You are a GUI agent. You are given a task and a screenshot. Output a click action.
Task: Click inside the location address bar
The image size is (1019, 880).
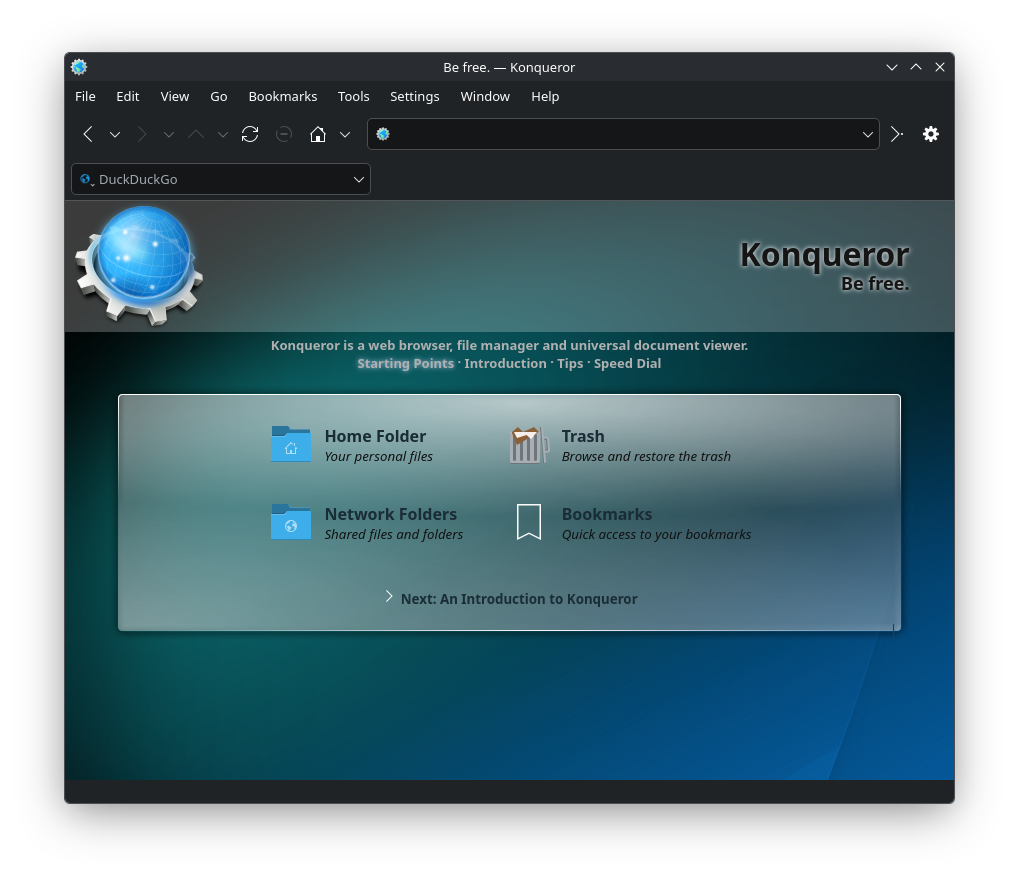click(x=623, y=134)
